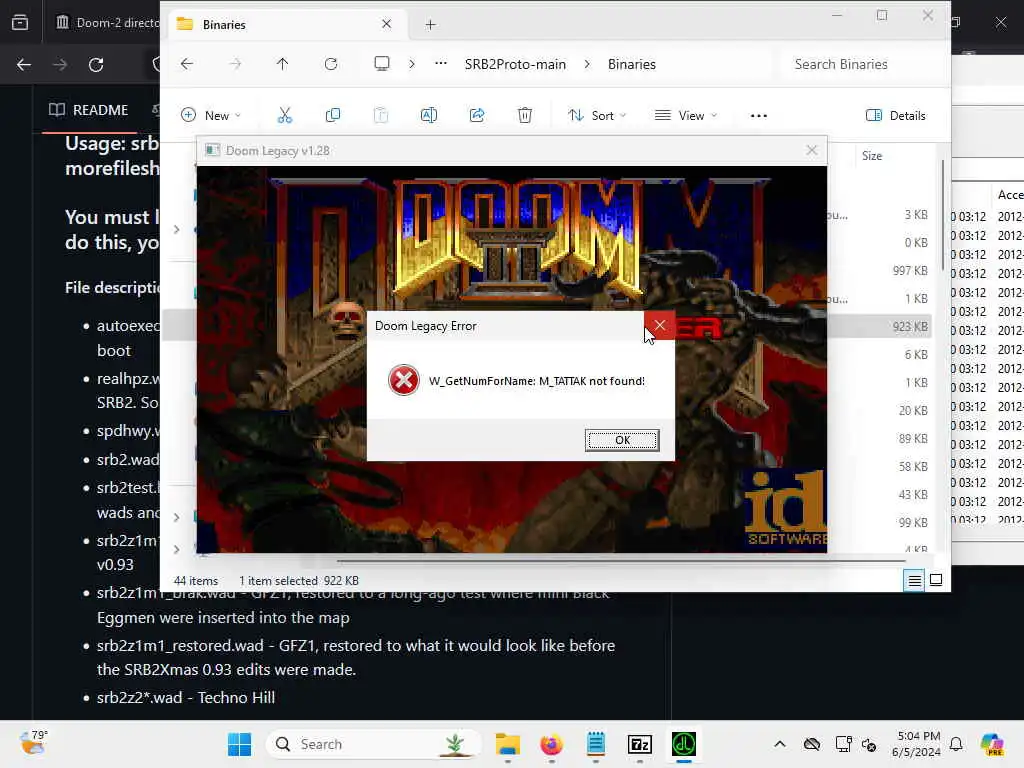Open the notification bell
1024x768 pixels.
[x=956, y=744]
